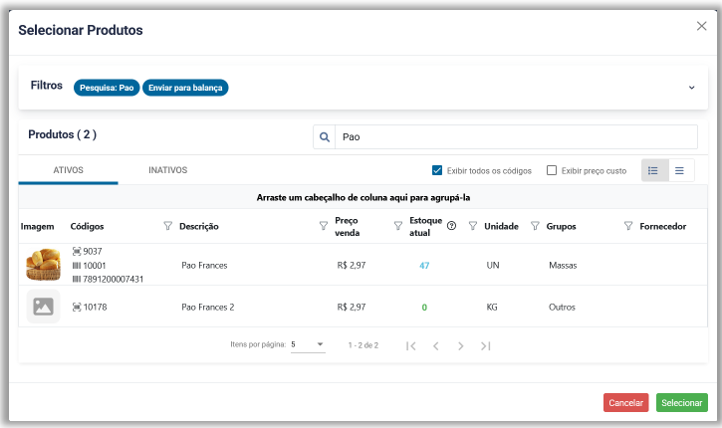Switch to the INATIVOS tab
Screen dimensions: 722x428
tap(167, 170)
